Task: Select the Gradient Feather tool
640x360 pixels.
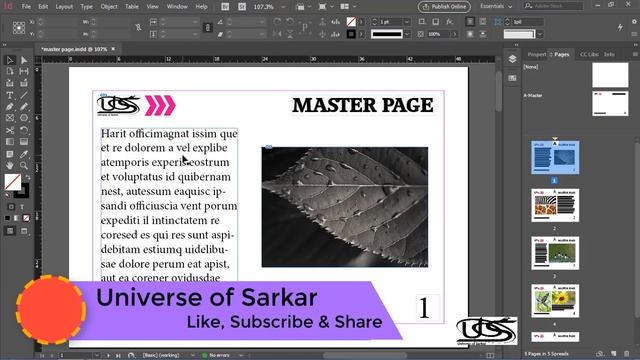Action: coord(24,142)
